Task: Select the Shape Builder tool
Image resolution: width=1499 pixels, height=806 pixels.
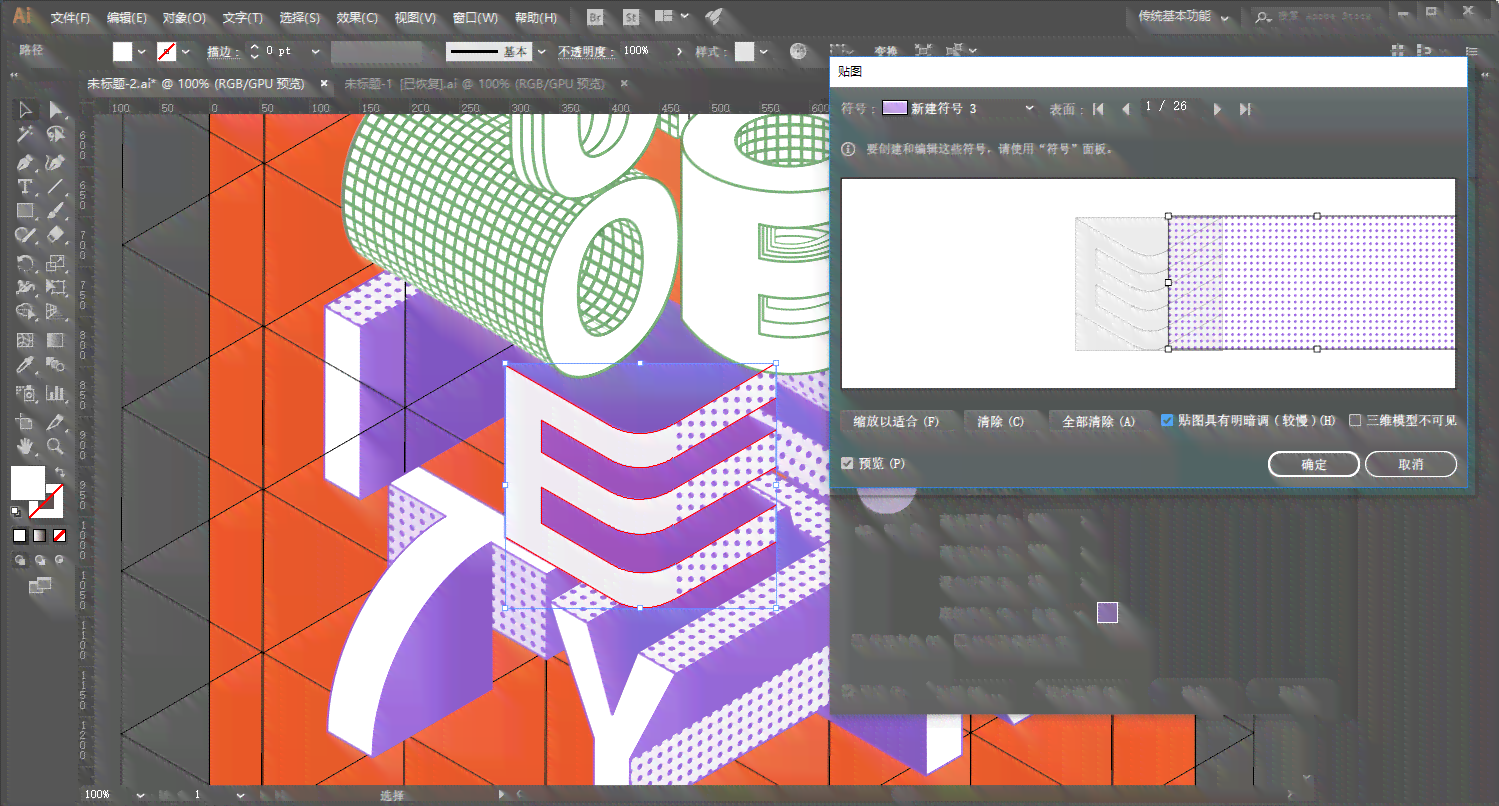Action: (25, 313)
